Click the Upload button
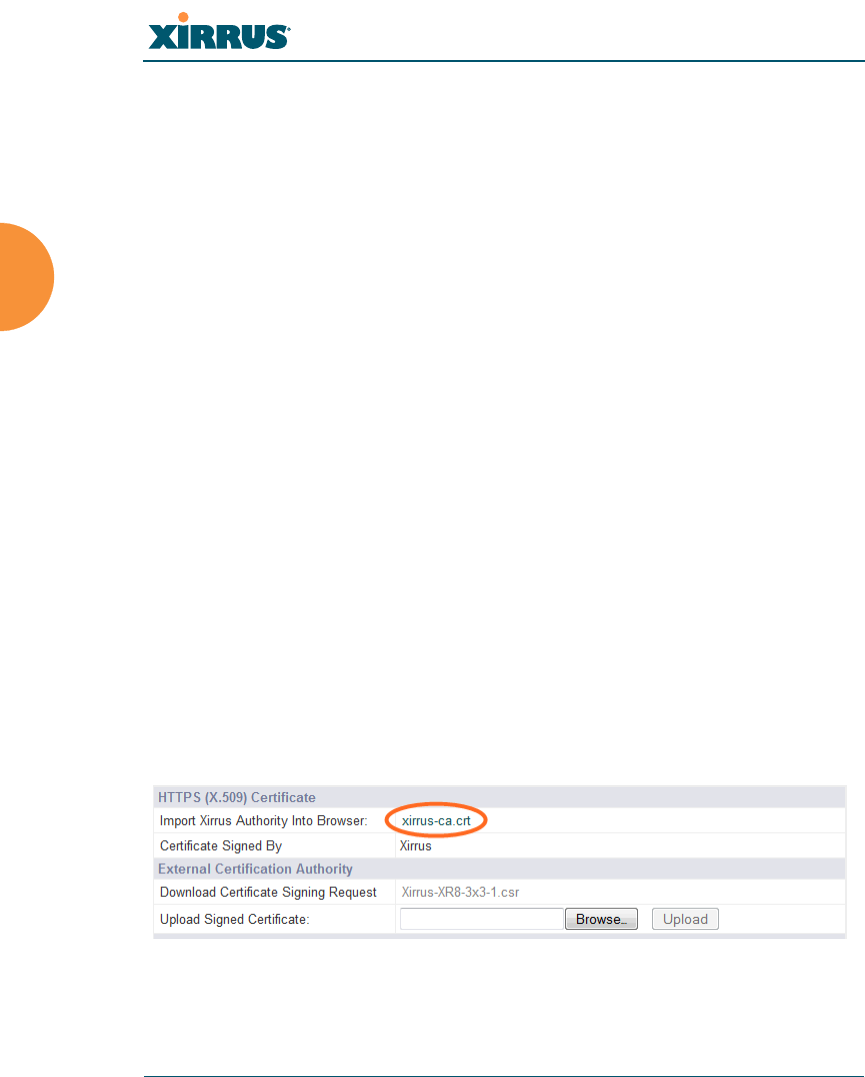The image size is (865, 1077). coord(685,919)
